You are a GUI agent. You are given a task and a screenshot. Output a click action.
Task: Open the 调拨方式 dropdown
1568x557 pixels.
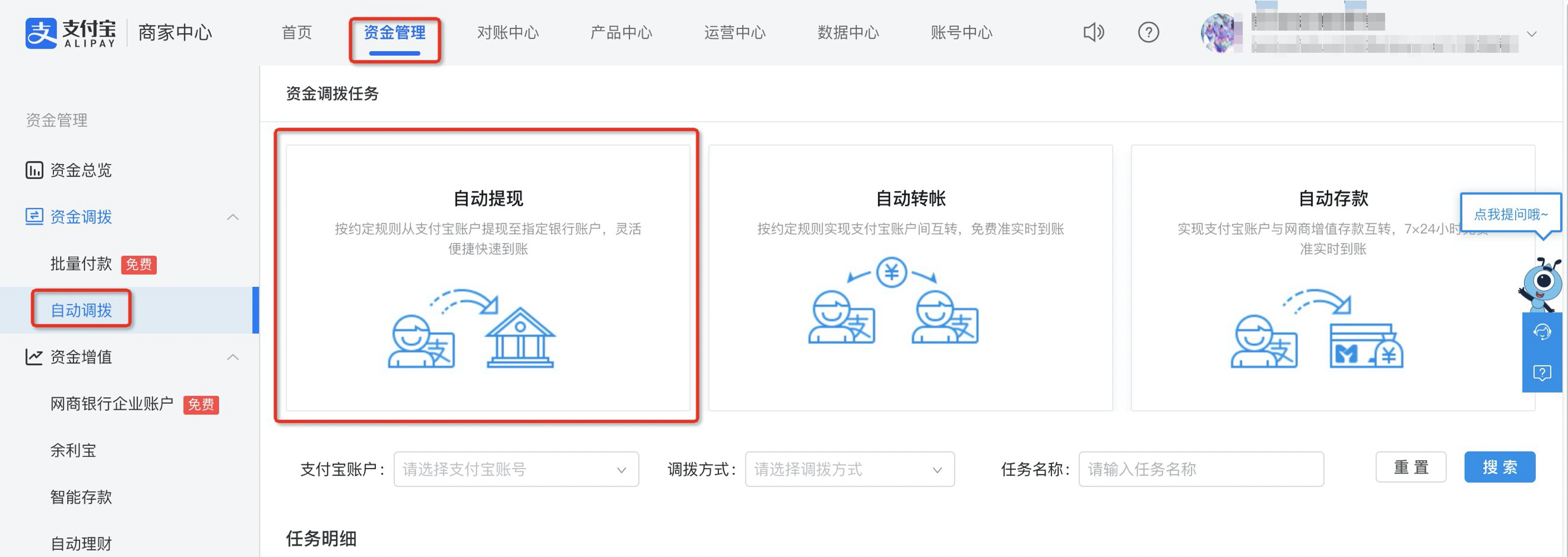pos(848,469)
